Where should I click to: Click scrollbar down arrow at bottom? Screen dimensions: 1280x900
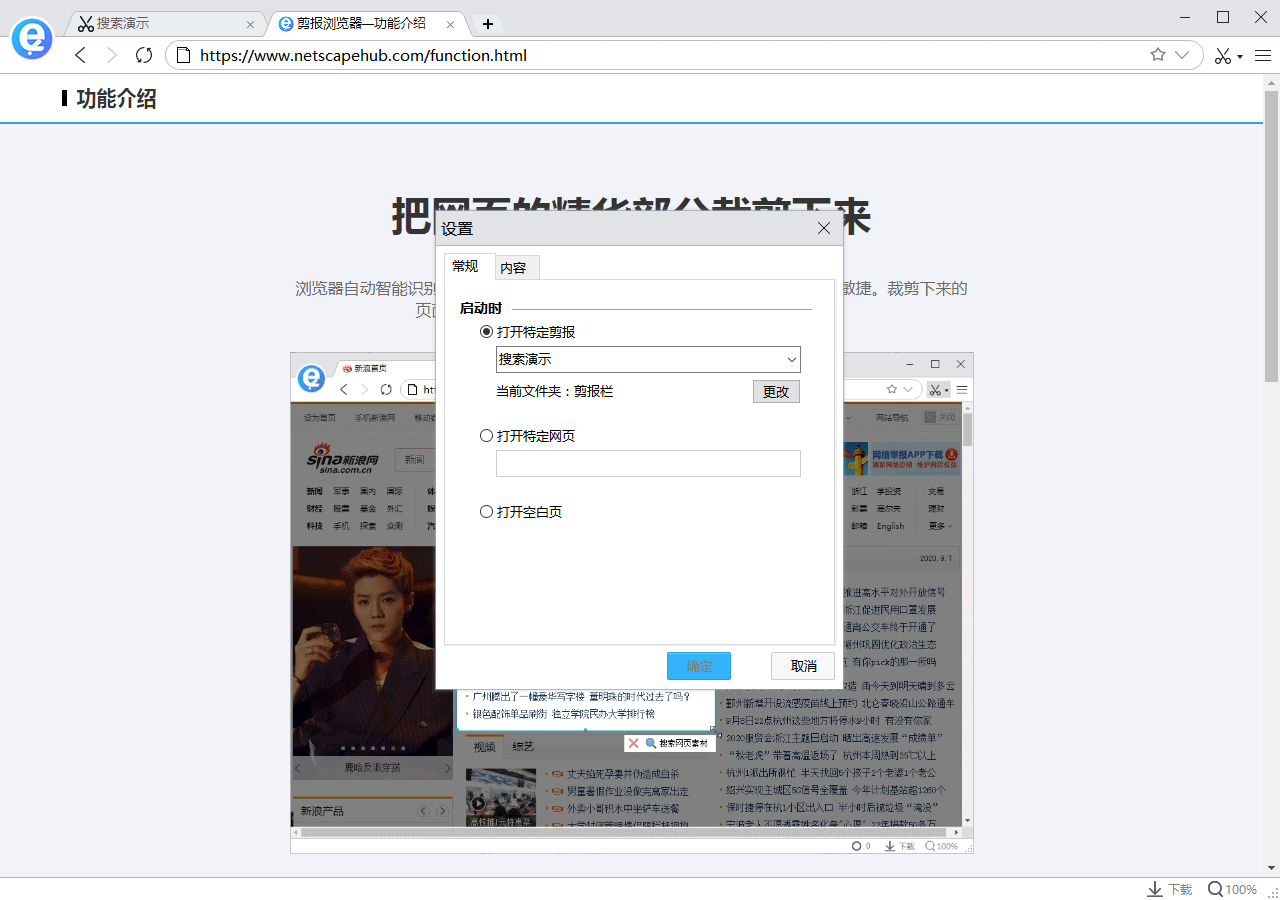click(x=1271, y=868)
